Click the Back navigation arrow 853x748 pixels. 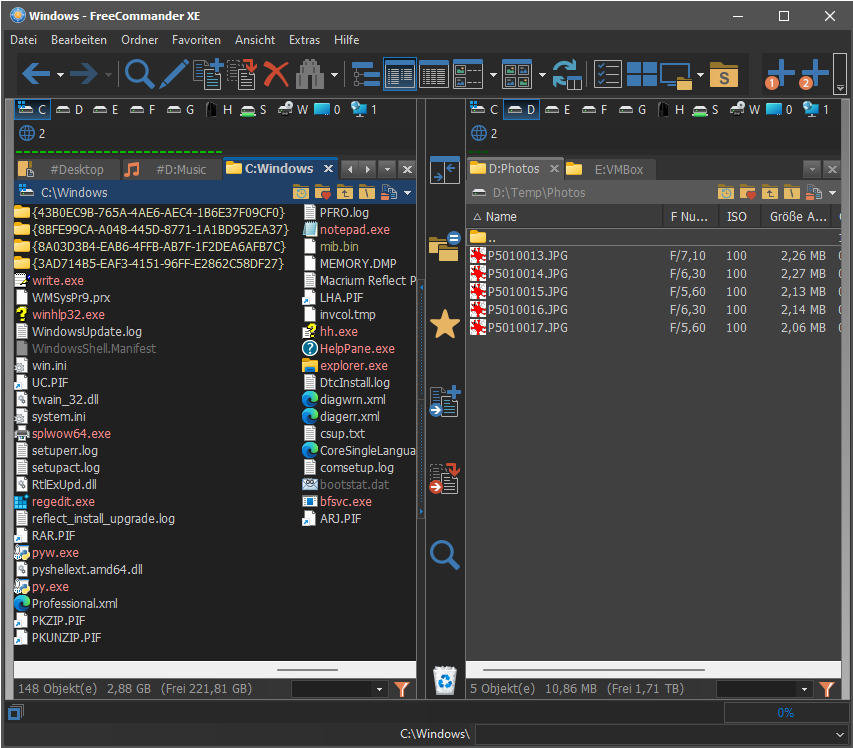(x=36, y=74)
